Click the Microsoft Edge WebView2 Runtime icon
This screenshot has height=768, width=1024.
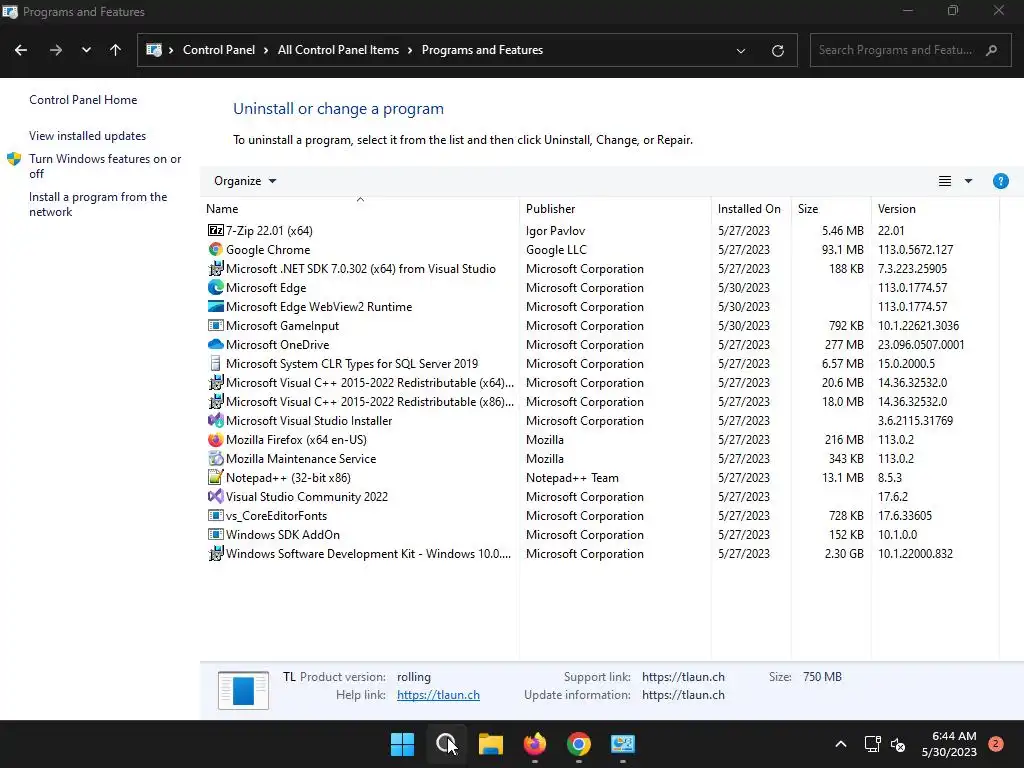[x=216, y=306]
